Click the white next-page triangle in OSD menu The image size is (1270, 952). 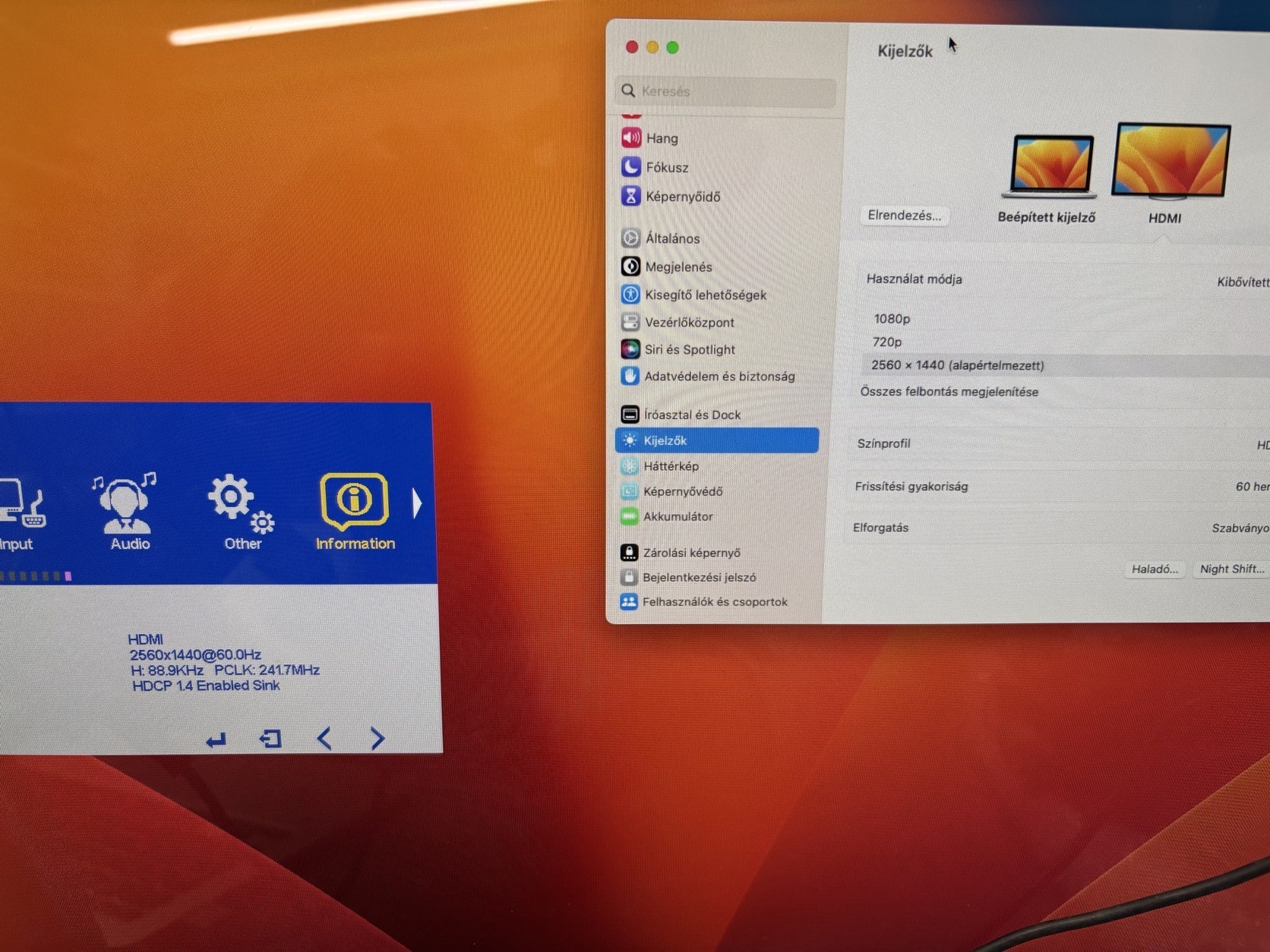tap(416, 503)
